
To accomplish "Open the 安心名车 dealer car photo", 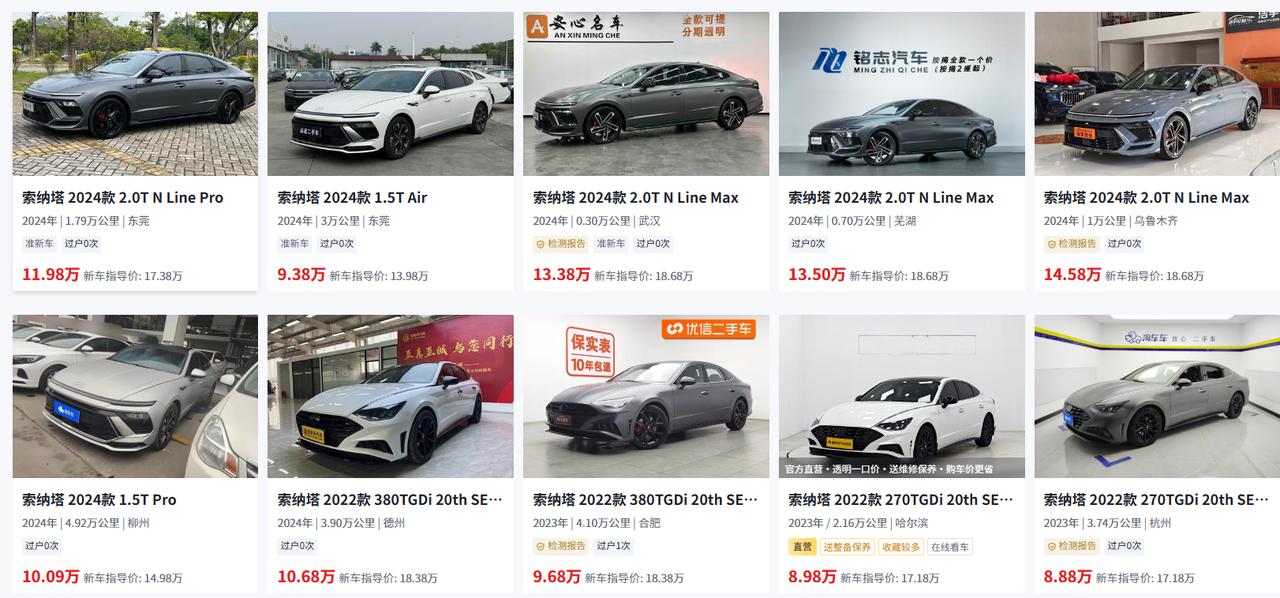I will pos(646,94).
